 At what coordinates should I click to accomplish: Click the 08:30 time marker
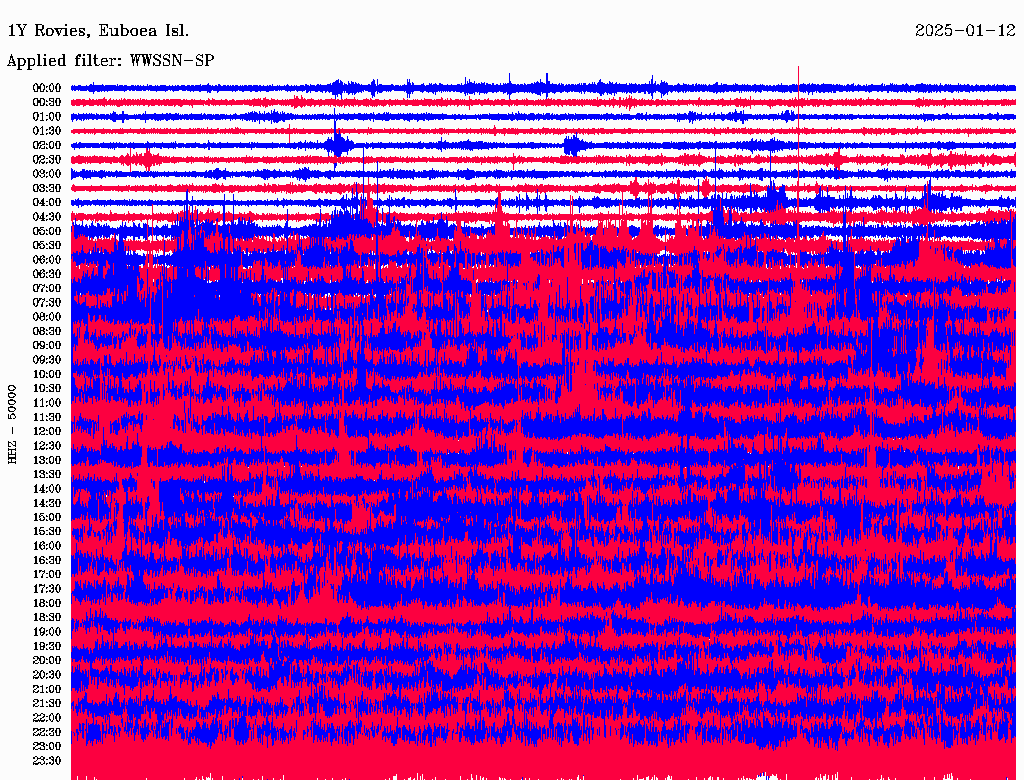(47, 331)
